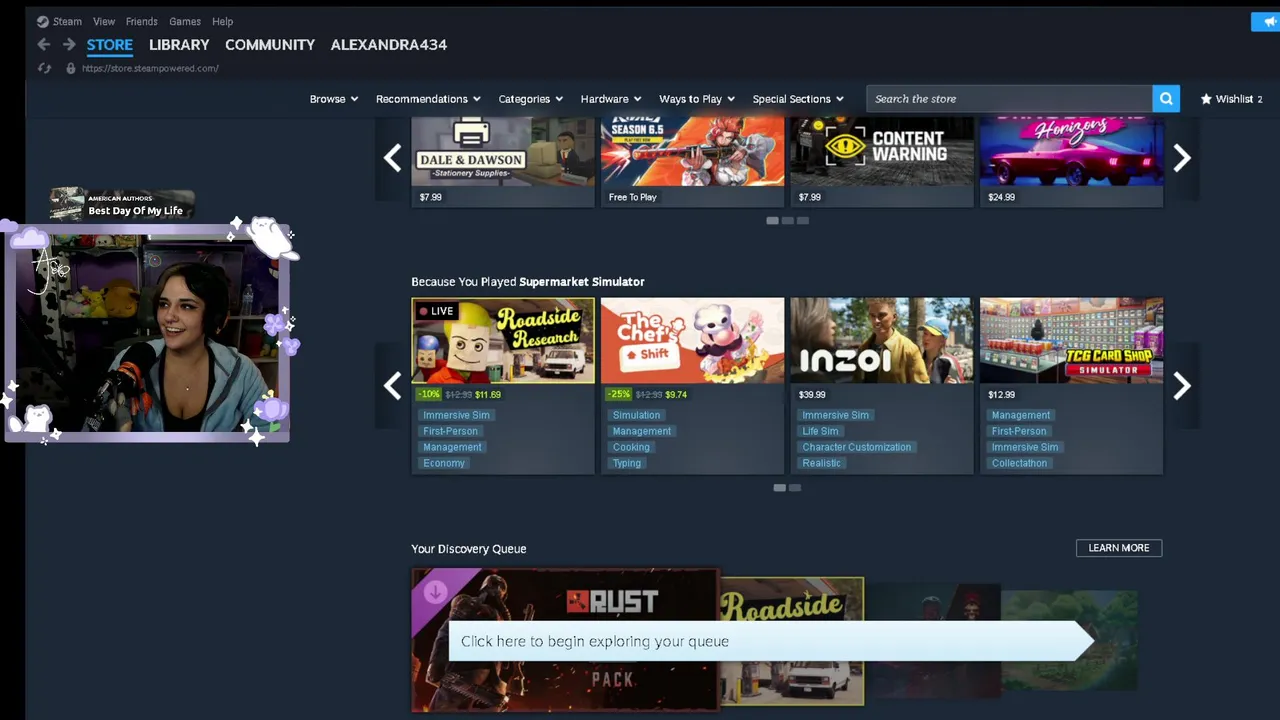This screenshot has height=720, width=1280.
Task: Click the Realistic tag on inZOI
Action: pos(821,463)
